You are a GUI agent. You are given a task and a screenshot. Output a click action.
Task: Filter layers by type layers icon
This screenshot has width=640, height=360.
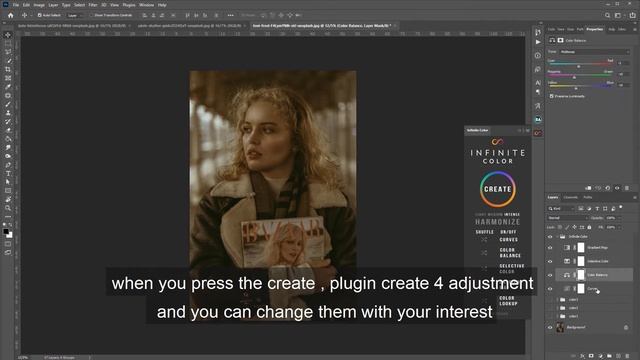(597, 209)
